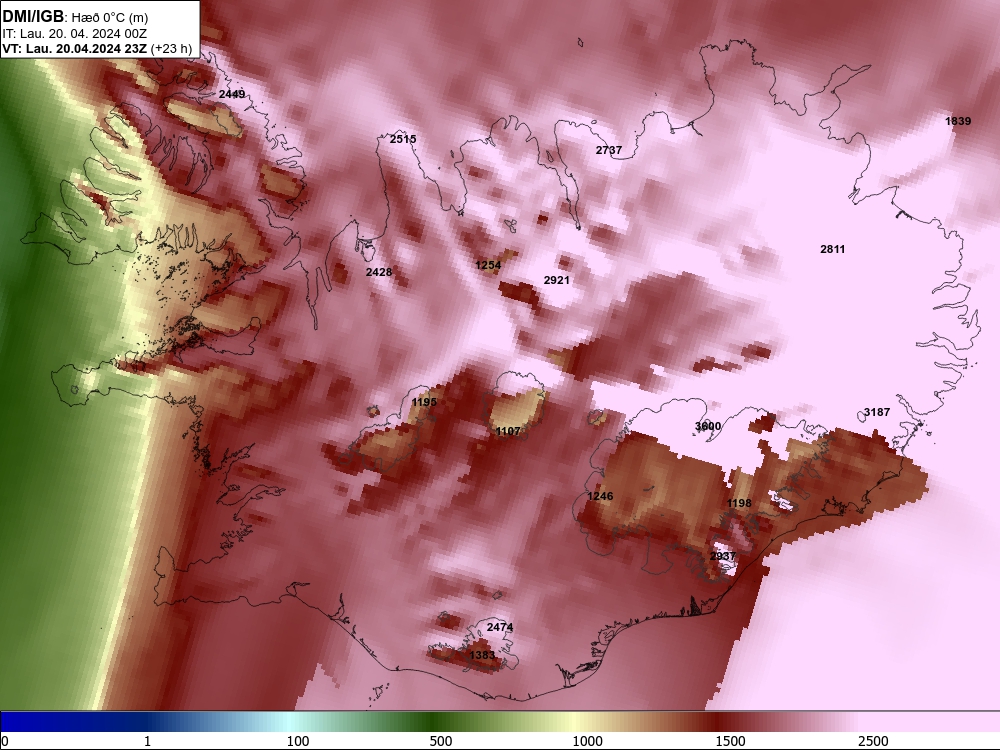
Task: Click the dark green section of the color bar
Action: point(434,721)
